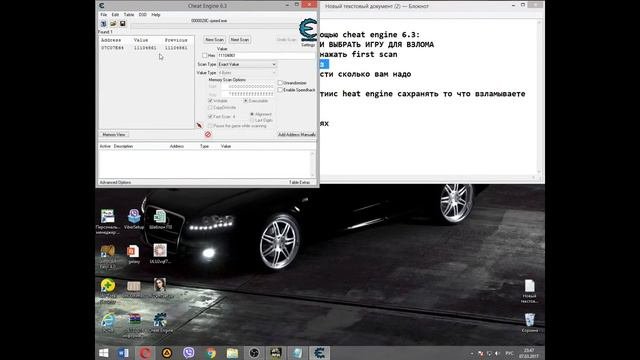The height and width of the screenshot is (360, 640).
Task: Switch to Notepad taskbar icon
Action: pos(297,353)
